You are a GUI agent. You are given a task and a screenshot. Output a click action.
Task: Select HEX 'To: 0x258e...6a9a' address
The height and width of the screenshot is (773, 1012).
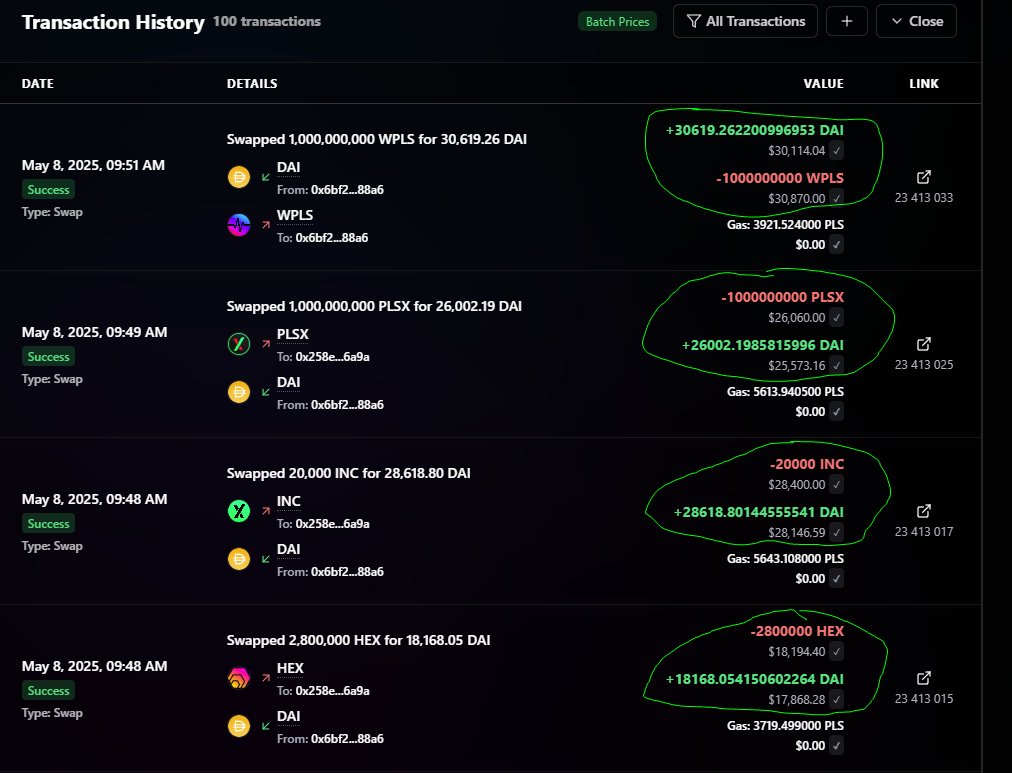(x=323, y=690)
